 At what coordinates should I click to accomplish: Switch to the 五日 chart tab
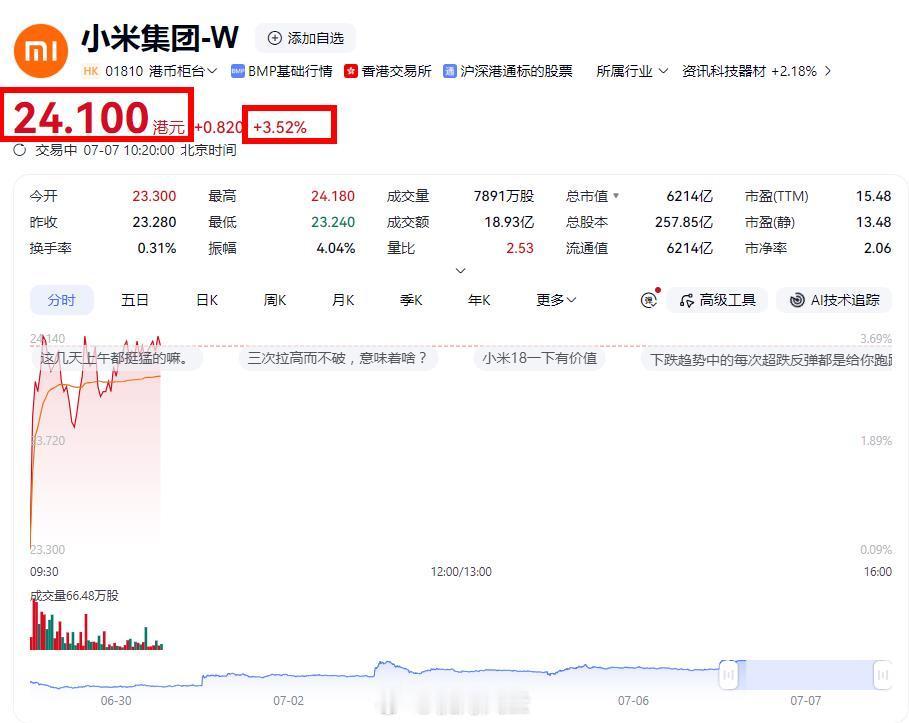point(134,300)
